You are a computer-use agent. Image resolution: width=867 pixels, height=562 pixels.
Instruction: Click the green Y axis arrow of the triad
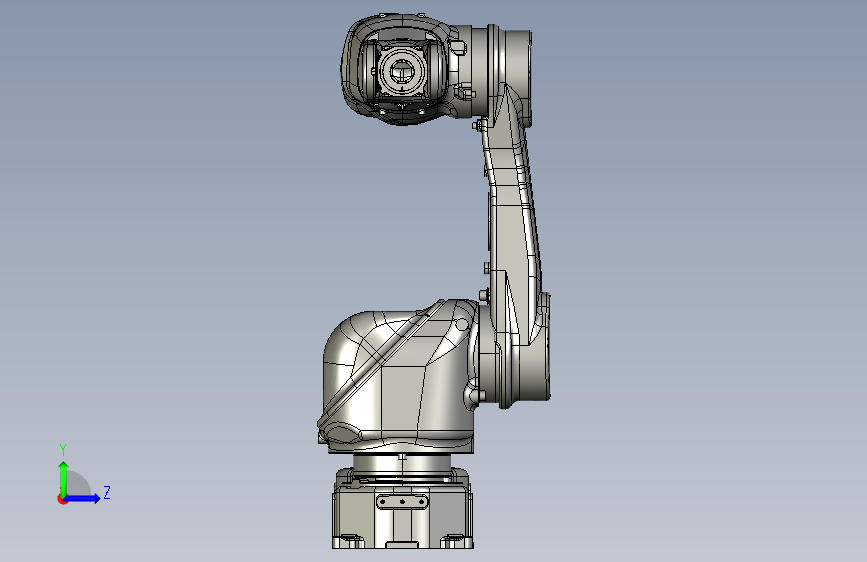coord(64,478)
